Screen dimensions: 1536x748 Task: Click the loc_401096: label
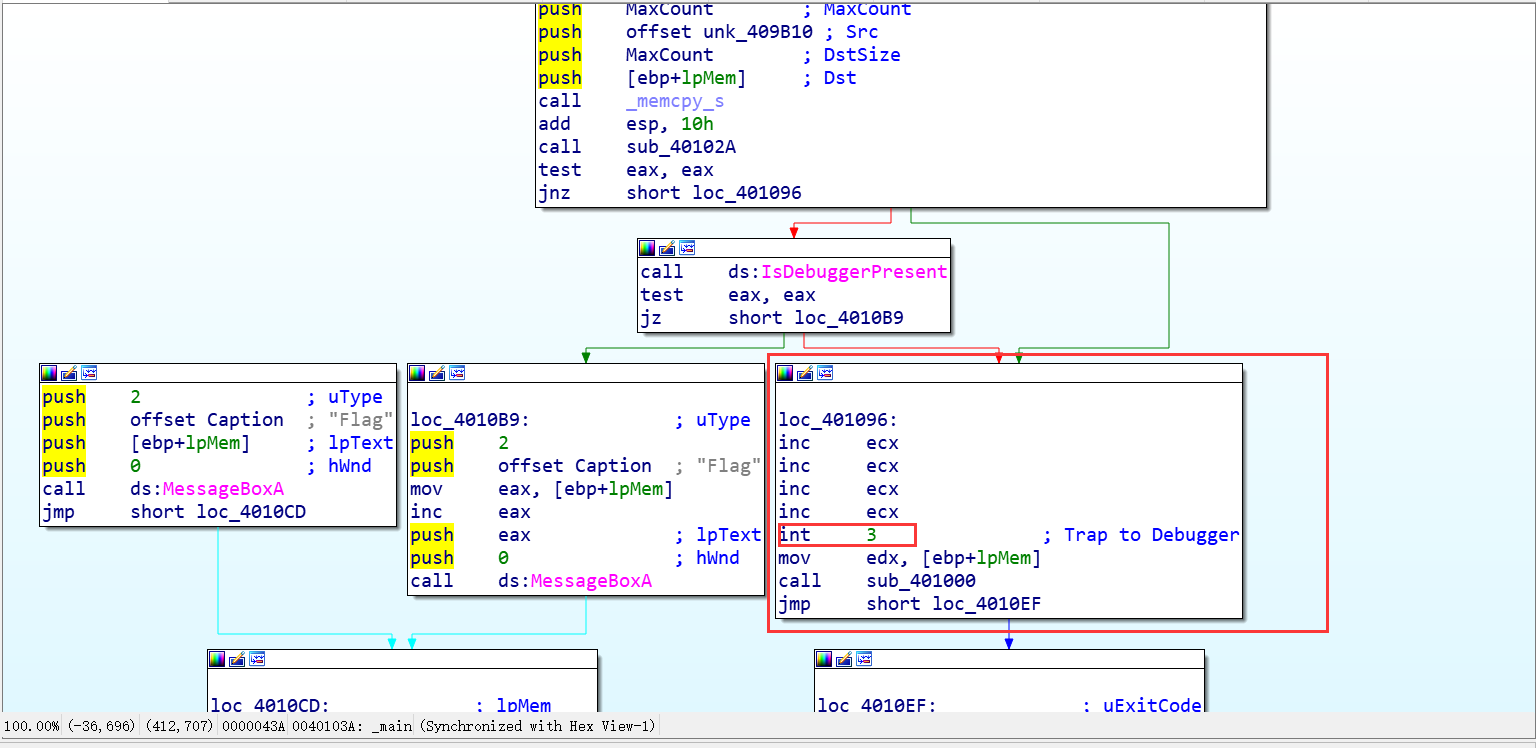coord(838,420)
